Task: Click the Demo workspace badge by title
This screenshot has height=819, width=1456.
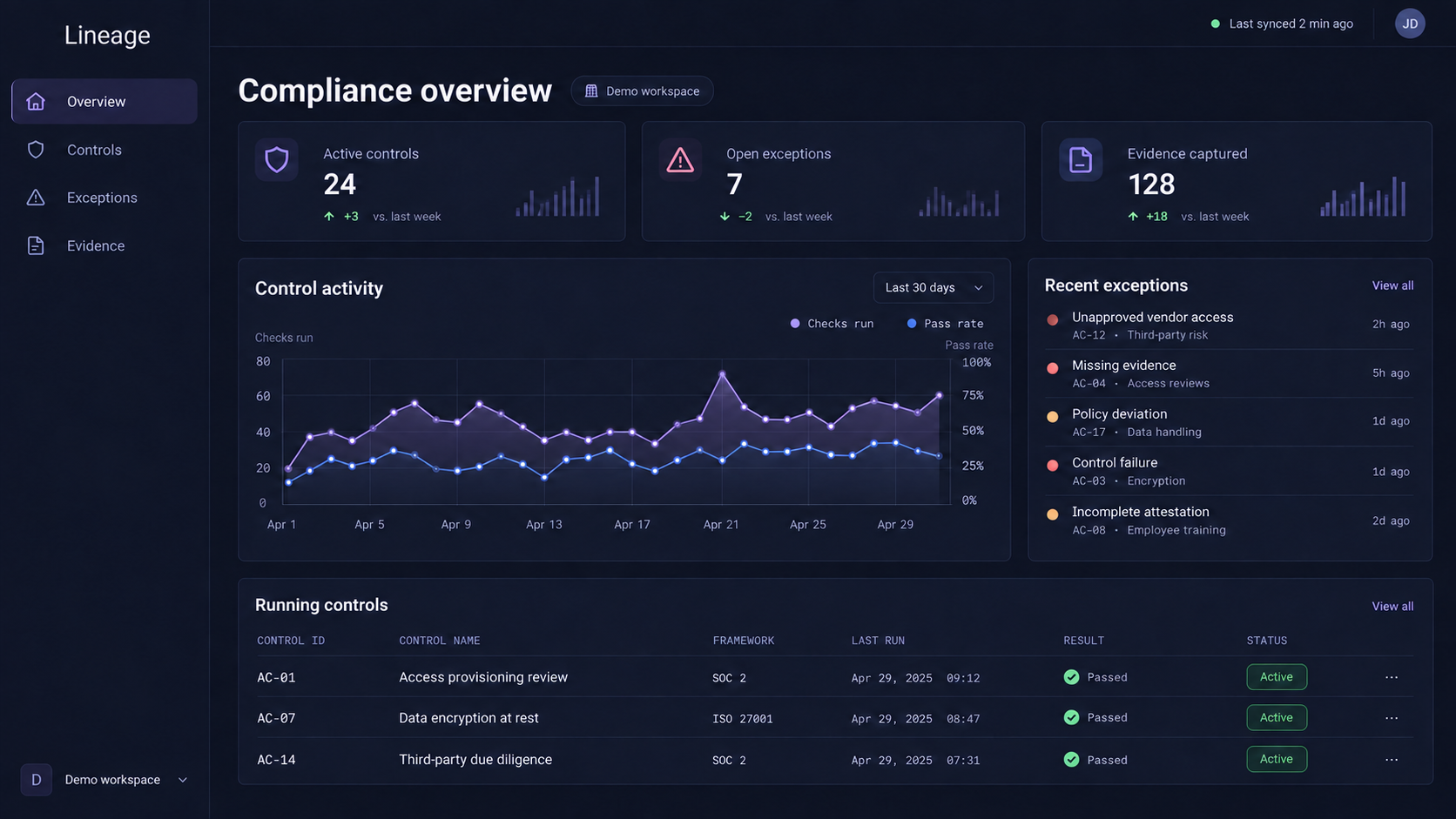Action: point(643,91)
